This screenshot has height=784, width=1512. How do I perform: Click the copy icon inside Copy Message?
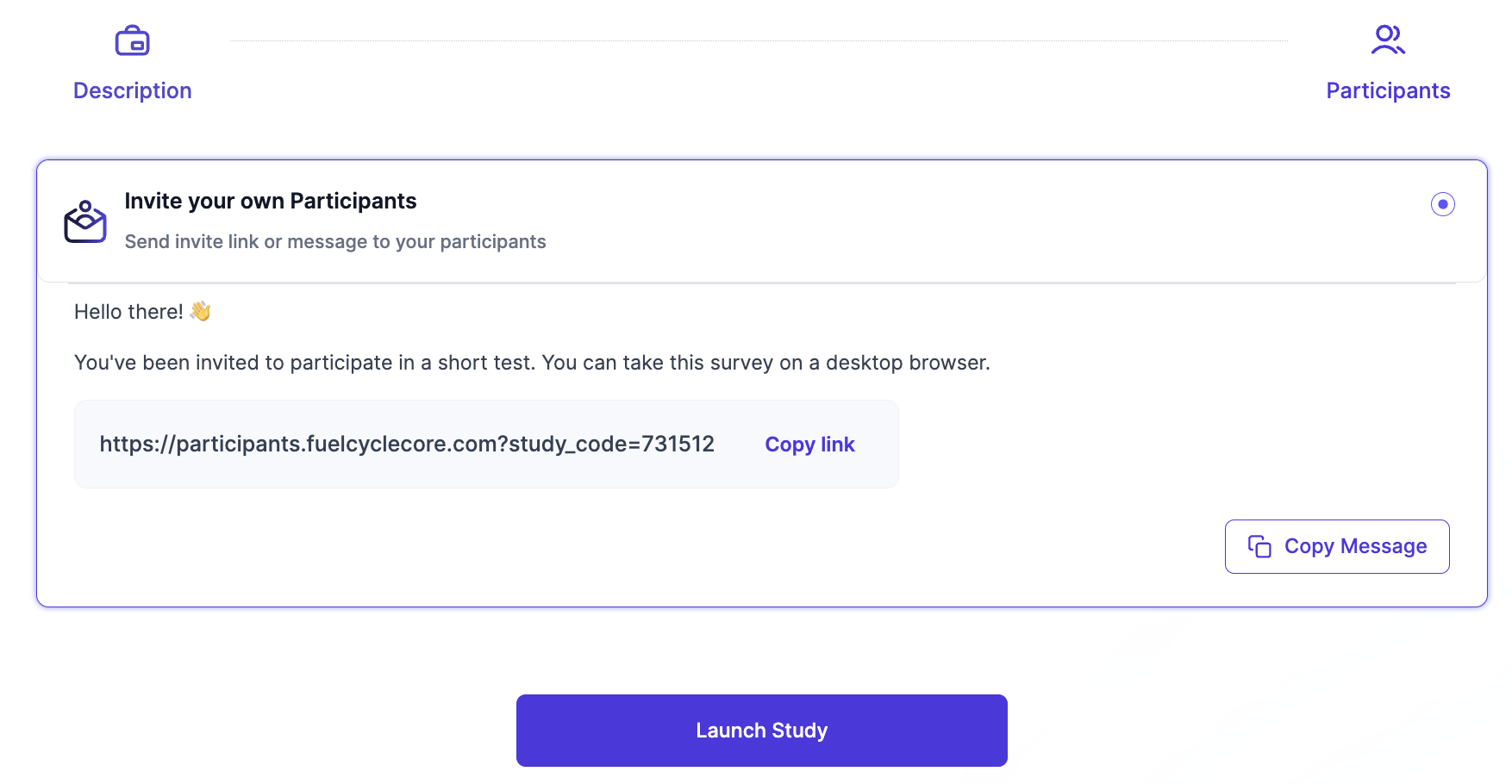[x=1259, y=546]
